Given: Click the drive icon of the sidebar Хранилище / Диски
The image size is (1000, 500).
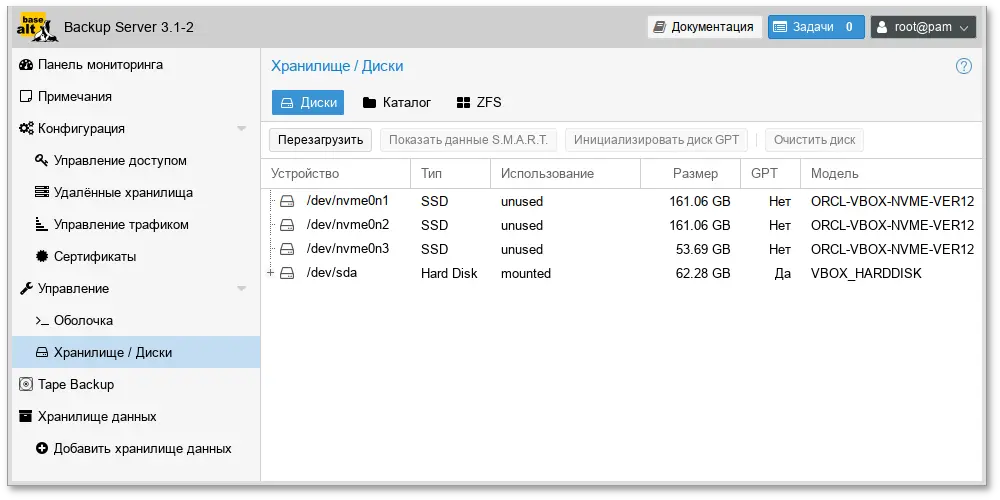Looking at the screenshot, I should point(41,353).
